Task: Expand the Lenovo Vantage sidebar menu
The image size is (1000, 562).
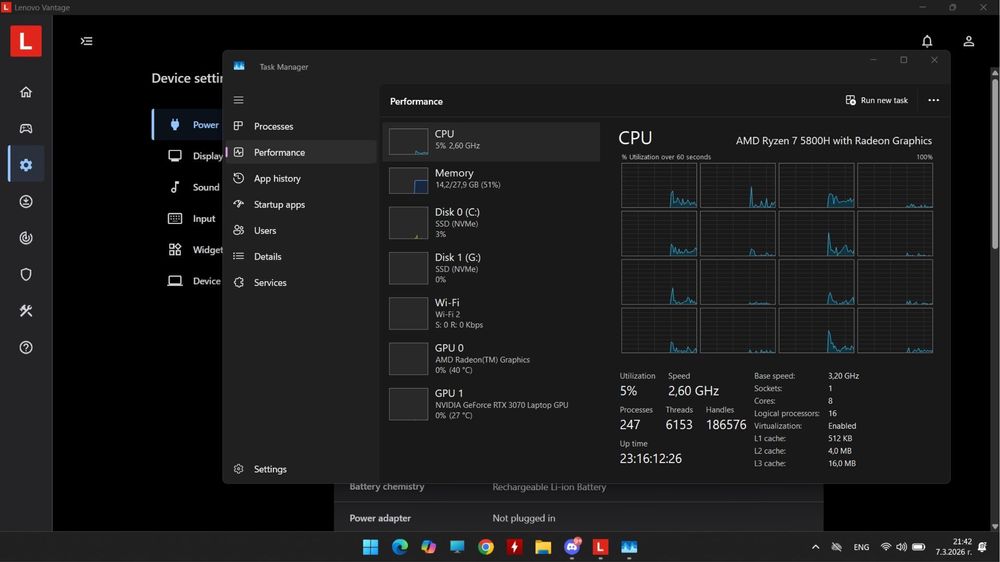Action: pos(87,41)
